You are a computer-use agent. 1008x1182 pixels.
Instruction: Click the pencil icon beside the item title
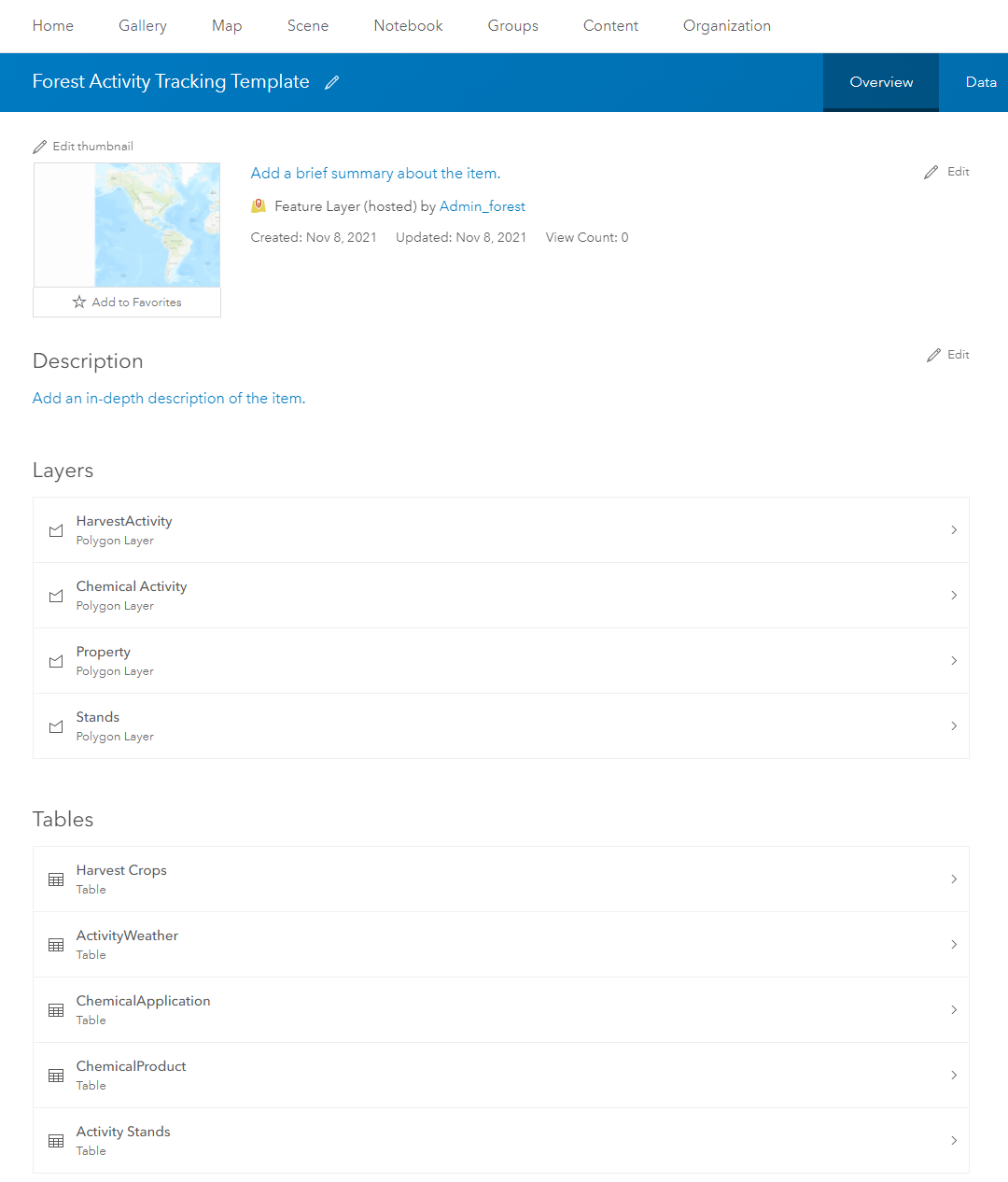(x=331, y=82)
